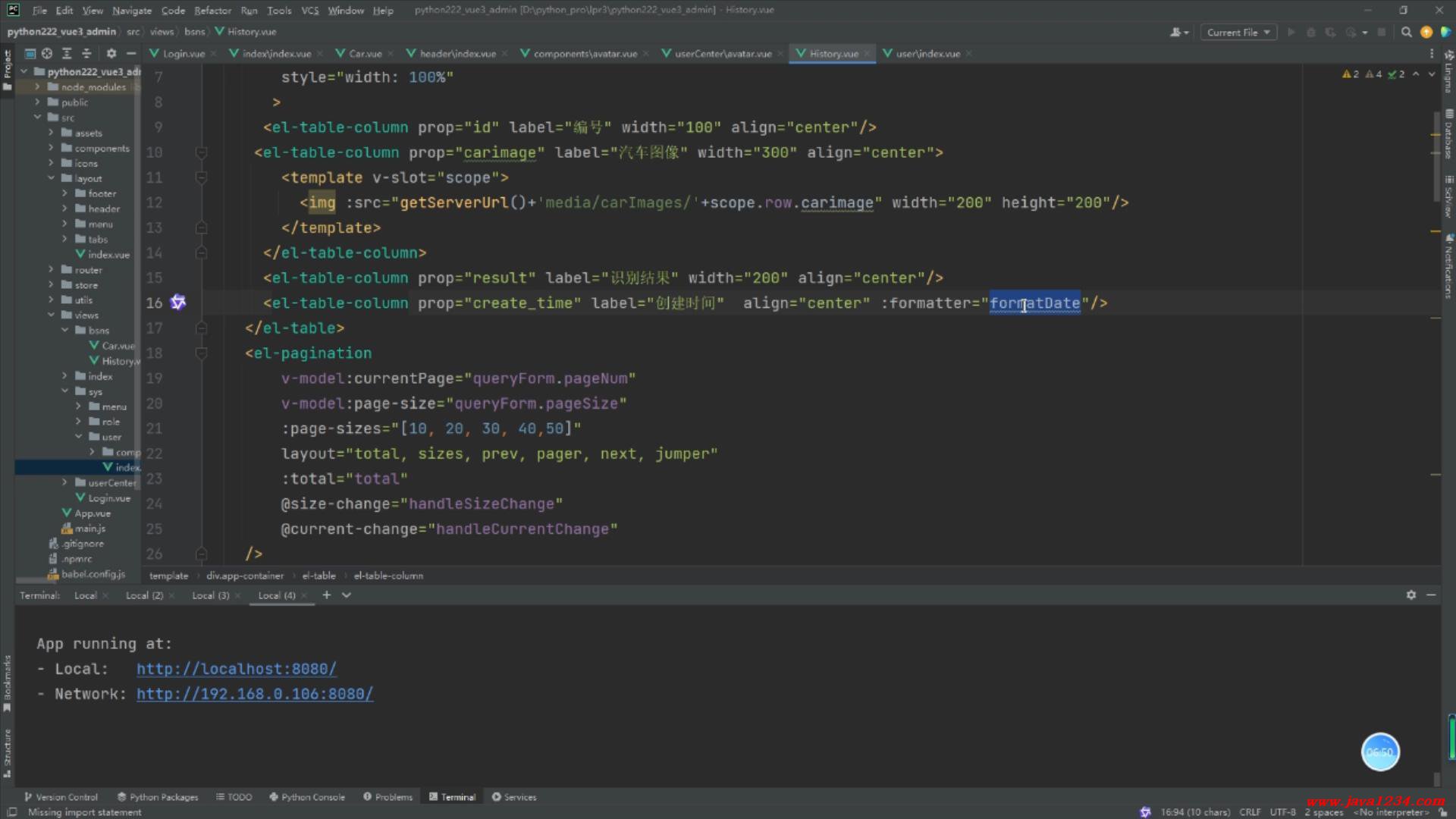
Task: Open the Refactor menu
Action: [x=212, y=11]
